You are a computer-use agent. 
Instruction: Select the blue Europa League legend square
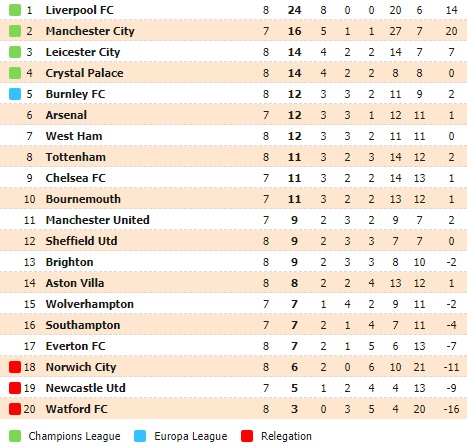tap(140, 436)
